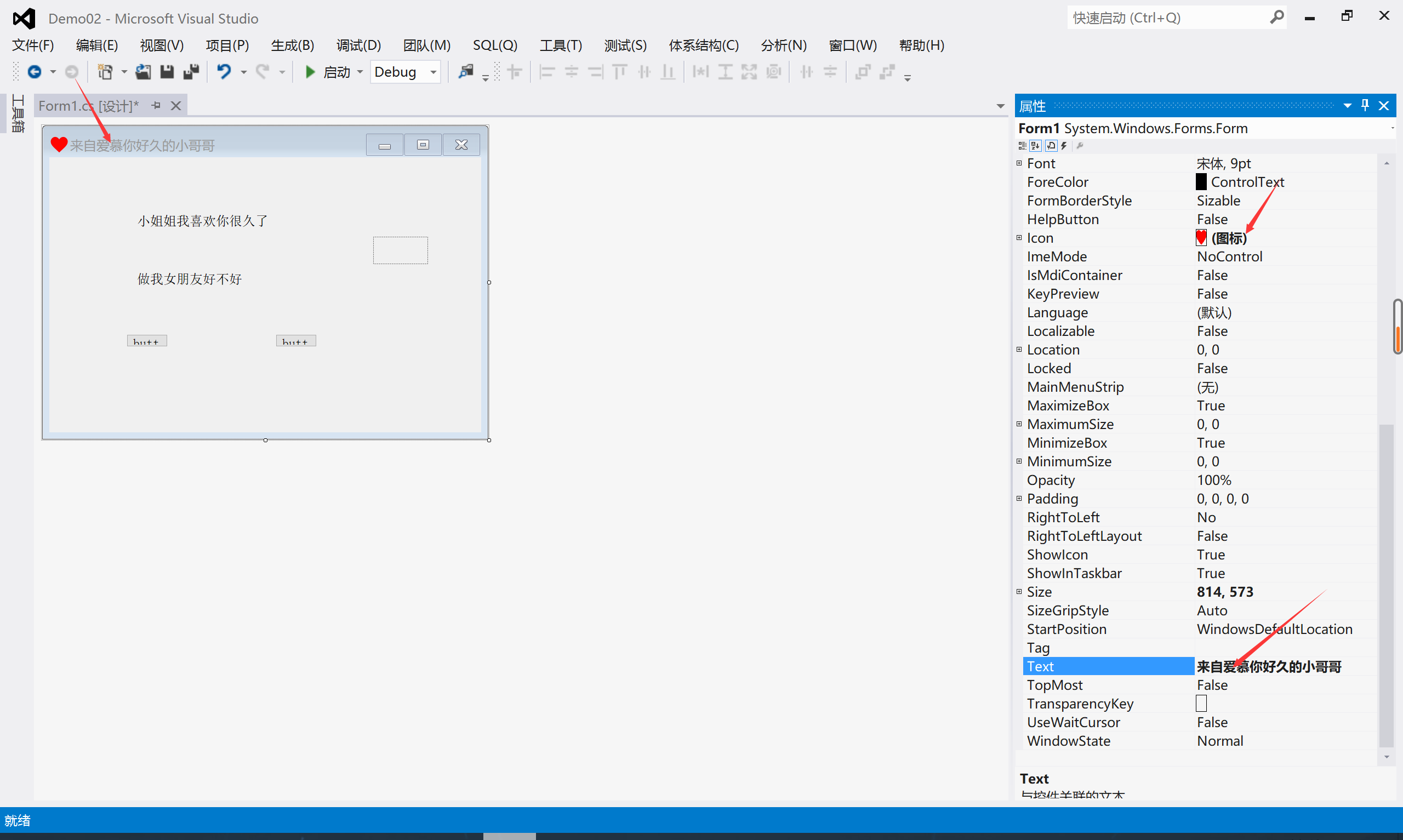Expand the Padding property node
Image resolution: width=1403 pixels, height=840 pixels.
[x=1019, y=499]
